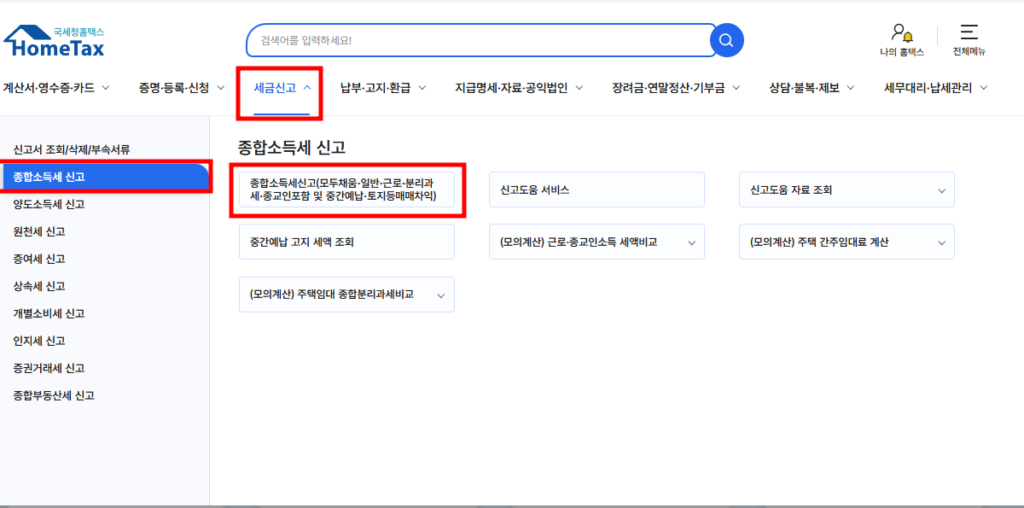The width and height of the screenshot is (1024, 508).
Task: Open 상담·불복·제보 menu
Action: [804, 87]
